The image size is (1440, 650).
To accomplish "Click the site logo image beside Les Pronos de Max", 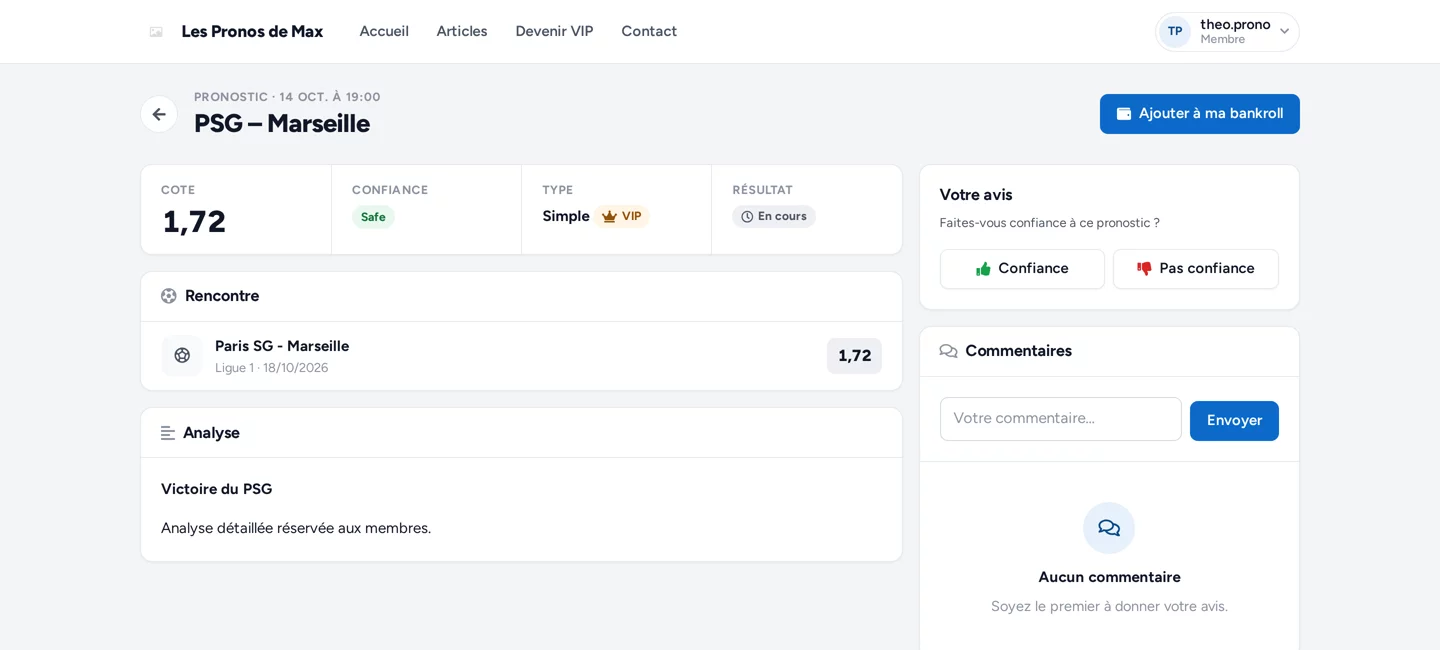I will click(156, 32).
